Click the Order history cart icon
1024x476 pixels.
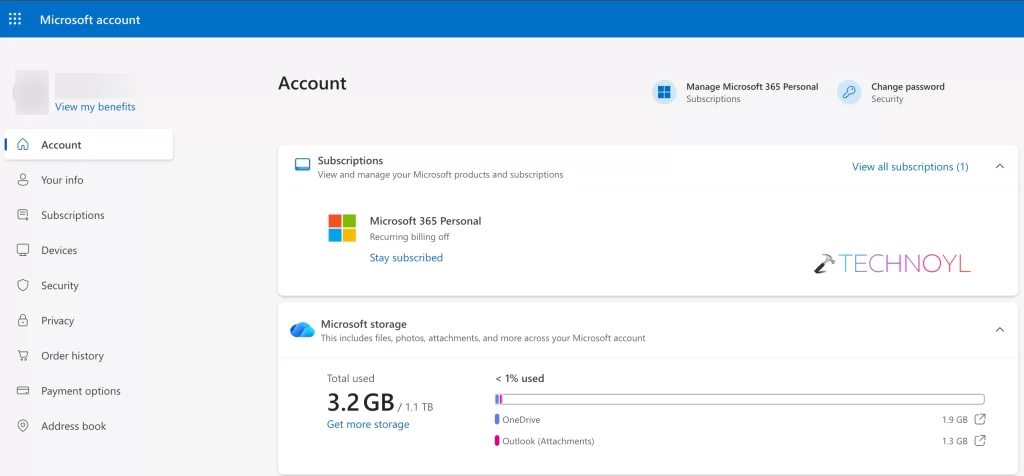[23, 356]
